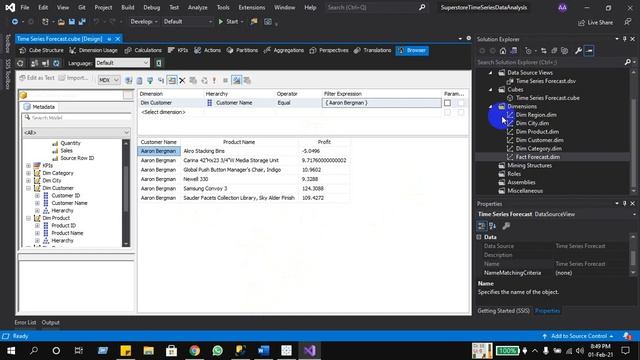Expand the Dim City node in Metadata
Viewport: 640px width, 360px height.
point(29,180)
